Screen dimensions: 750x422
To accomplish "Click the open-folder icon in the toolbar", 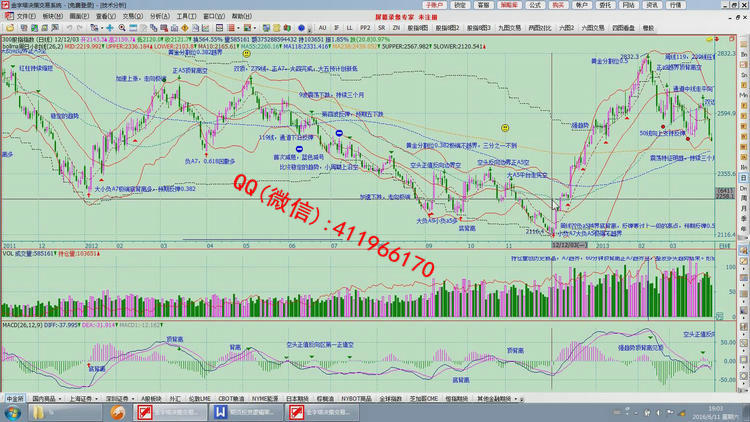I will tap(10, 28).
